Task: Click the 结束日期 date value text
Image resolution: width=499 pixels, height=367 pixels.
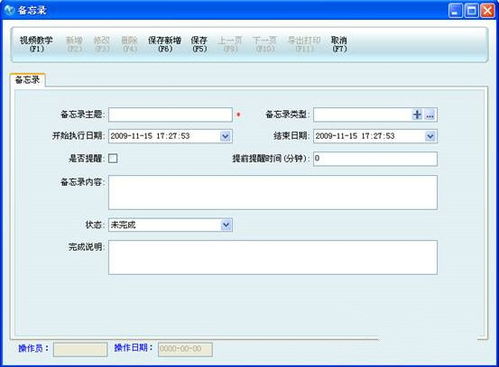Action: point(355,136)
